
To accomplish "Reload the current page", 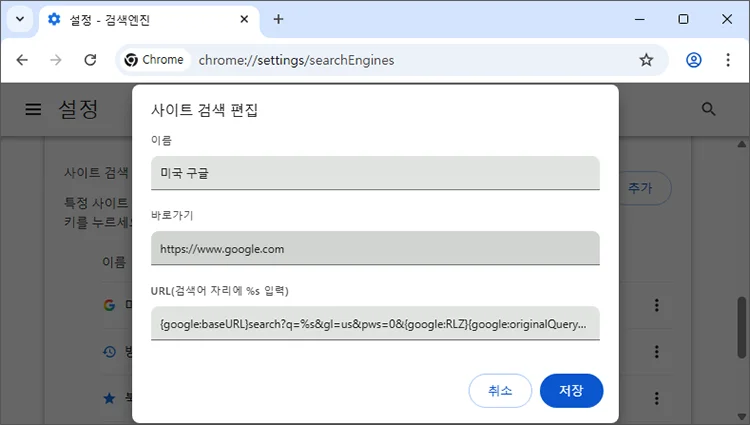I will pos(90,60).
